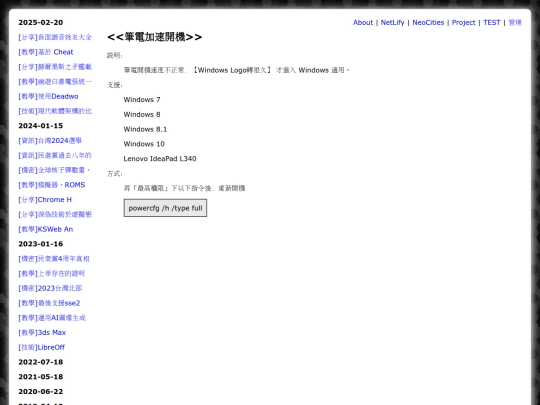Click the Lenovo IdeaPad L340 entry
The width and height of the screenshot is (540, 405).
coord(160,159)
